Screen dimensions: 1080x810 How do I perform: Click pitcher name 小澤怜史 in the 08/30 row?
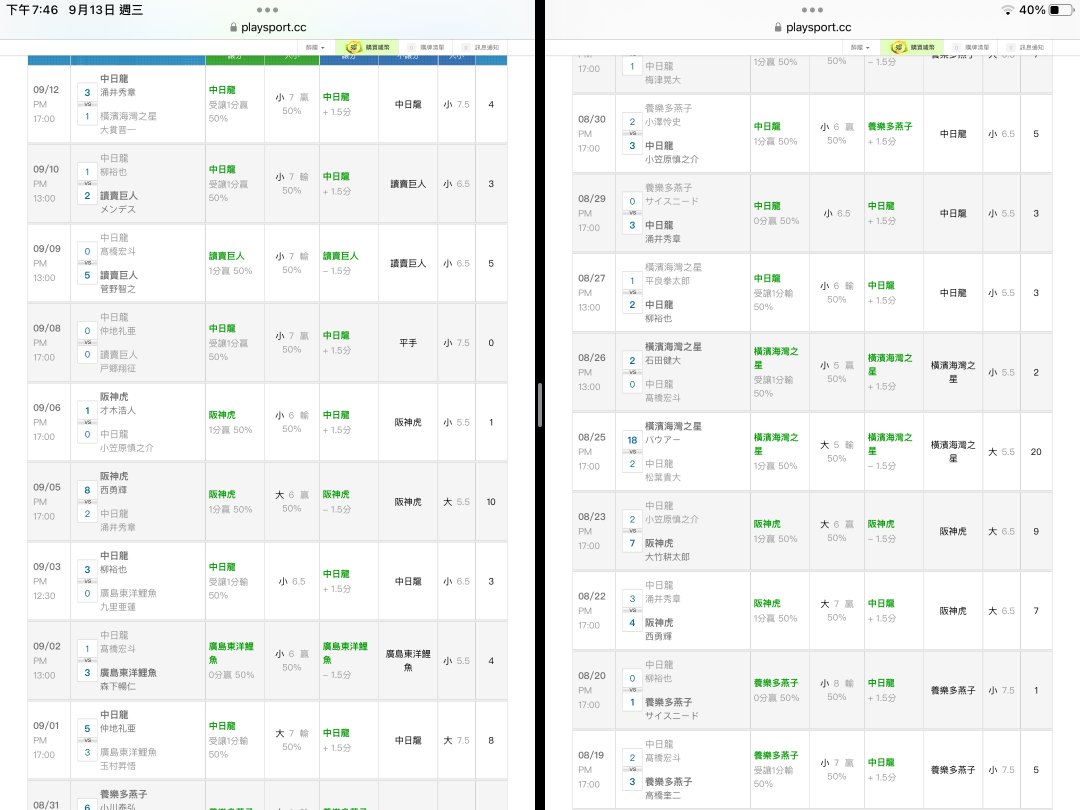point(663,122)
